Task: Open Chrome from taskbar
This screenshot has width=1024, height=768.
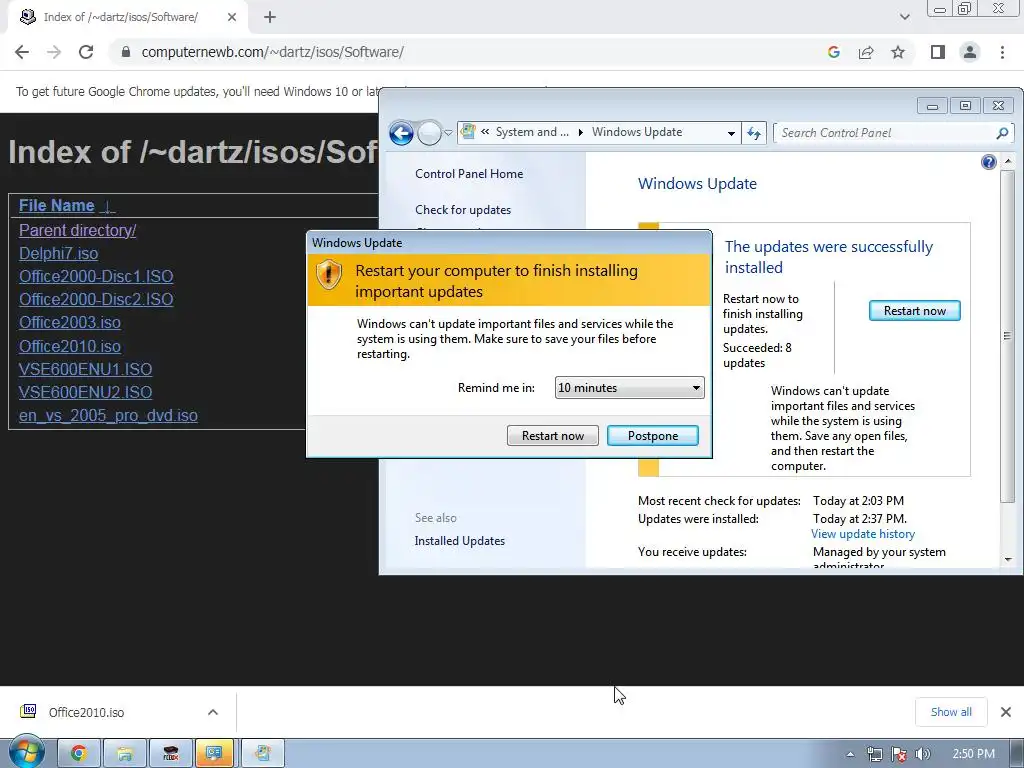Action: pyautogui.click(x=78, y=753)
